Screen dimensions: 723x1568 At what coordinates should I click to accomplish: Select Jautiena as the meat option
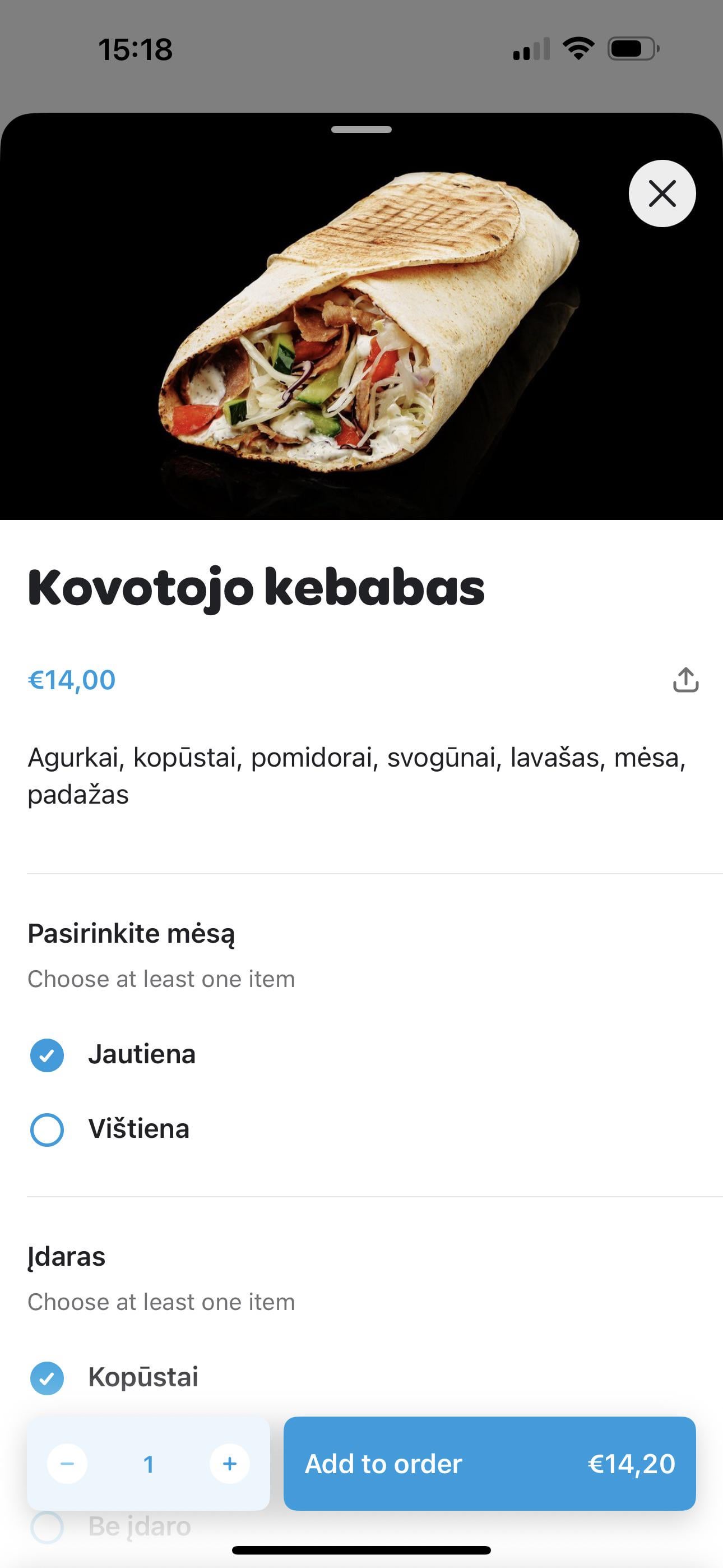click(x=47, y=1055)
